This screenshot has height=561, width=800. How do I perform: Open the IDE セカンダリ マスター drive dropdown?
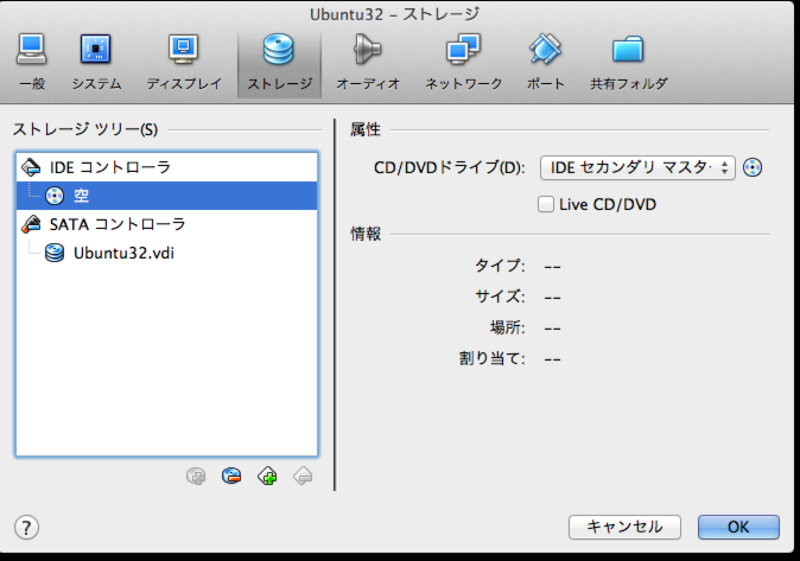[x=637, y=167]
